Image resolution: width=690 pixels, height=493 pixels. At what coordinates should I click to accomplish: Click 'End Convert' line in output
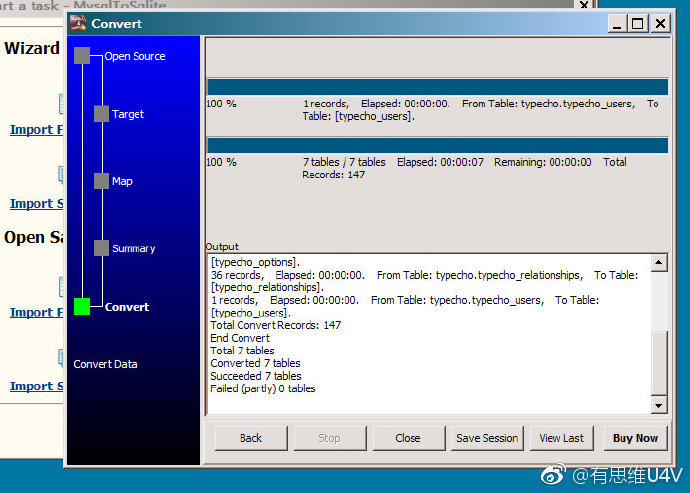click(240, 338)
